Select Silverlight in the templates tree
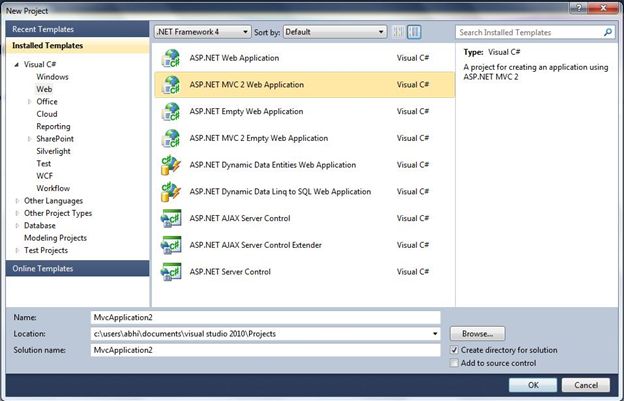 point(56,151)
